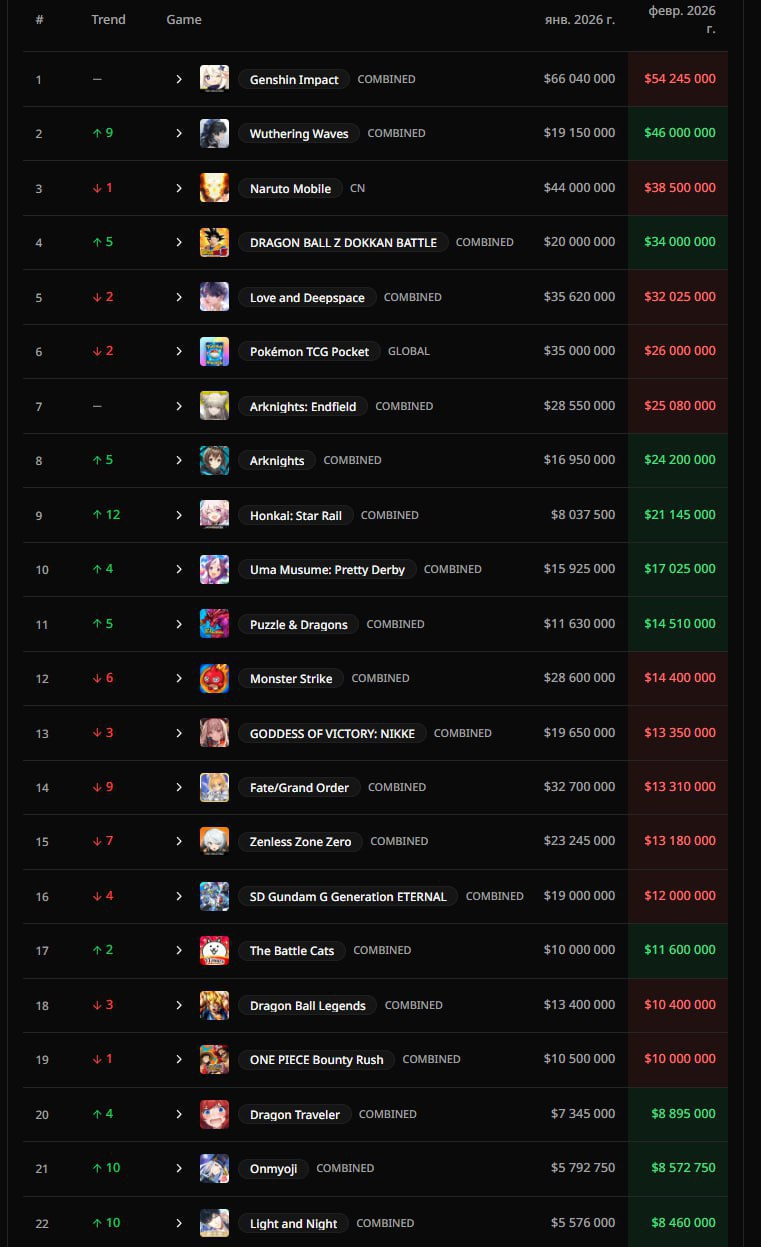Expand the Love and Deepspace row
The height and width of the screenshot is (1247, 761).
[179, 297]
